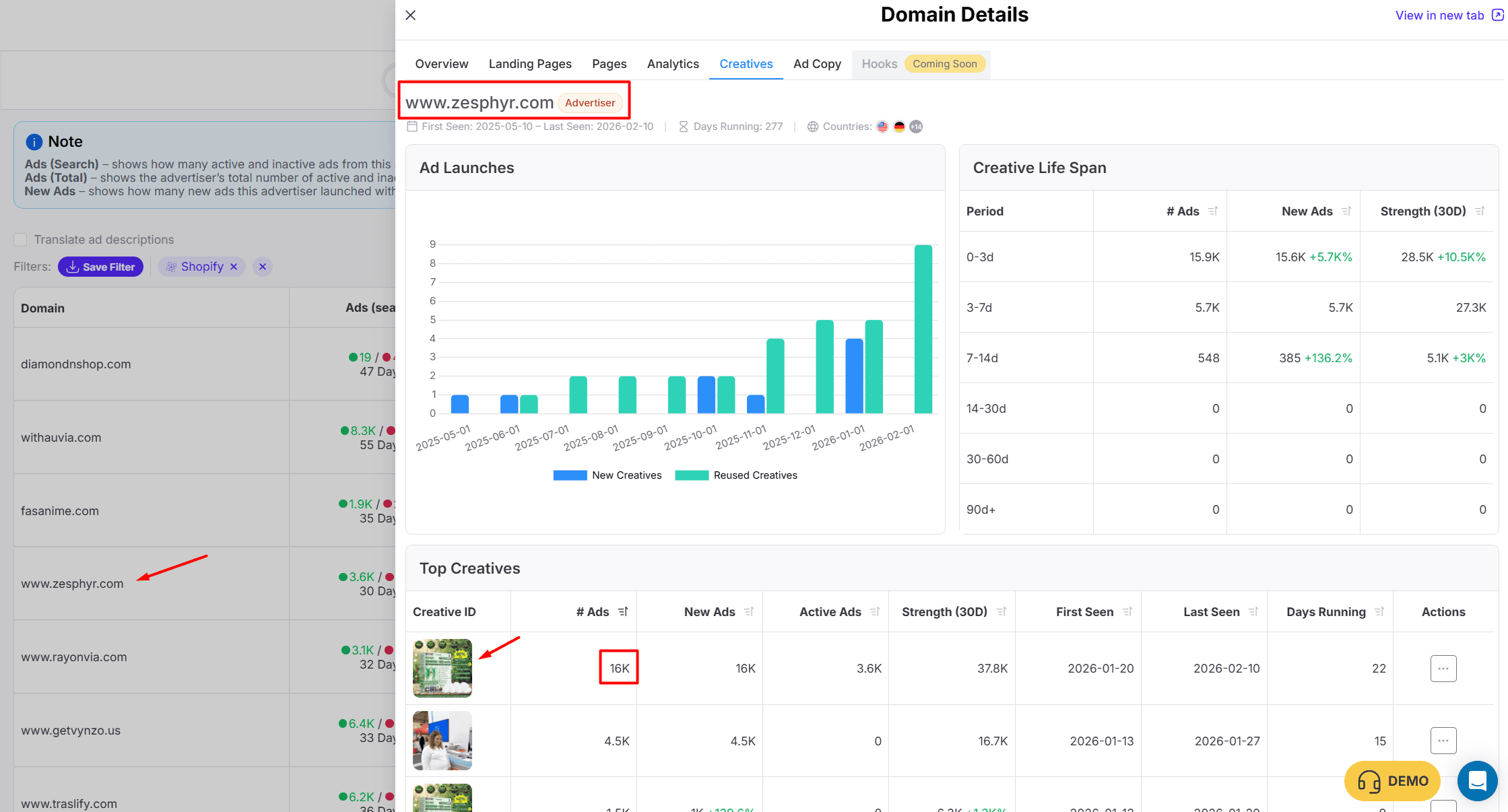
Task: Open actions menu for first creative
Action: coord(1443,669)
